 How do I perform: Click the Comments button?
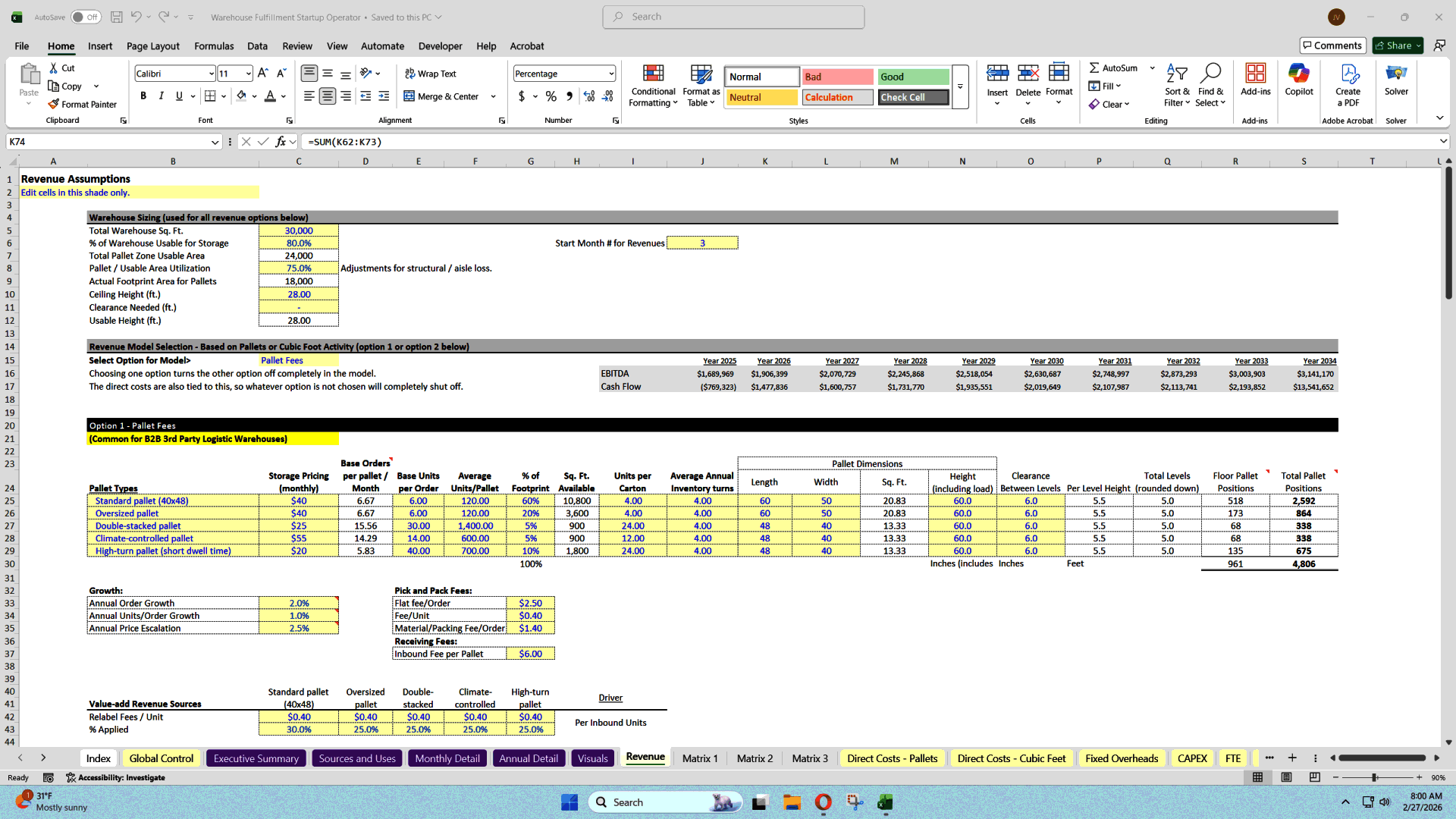1332,45
